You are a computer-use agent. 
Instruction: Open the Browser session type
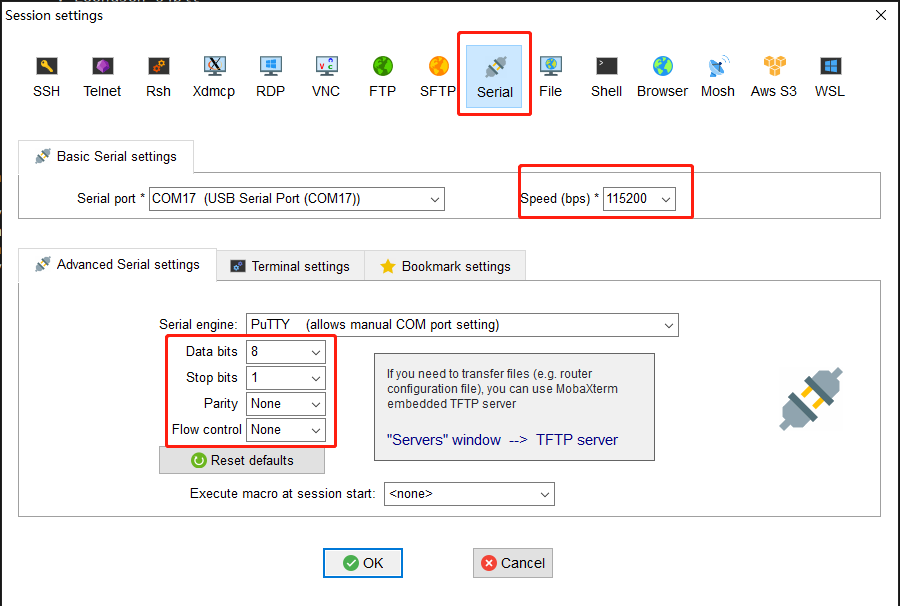662,77
